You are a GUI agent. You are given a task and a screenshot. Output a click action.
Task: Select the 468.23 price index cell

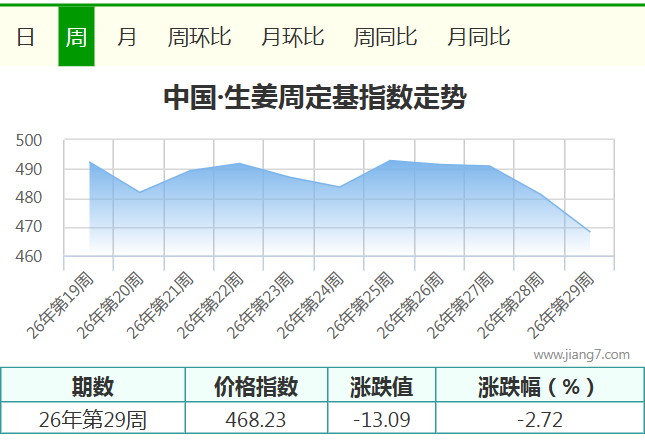256,419
